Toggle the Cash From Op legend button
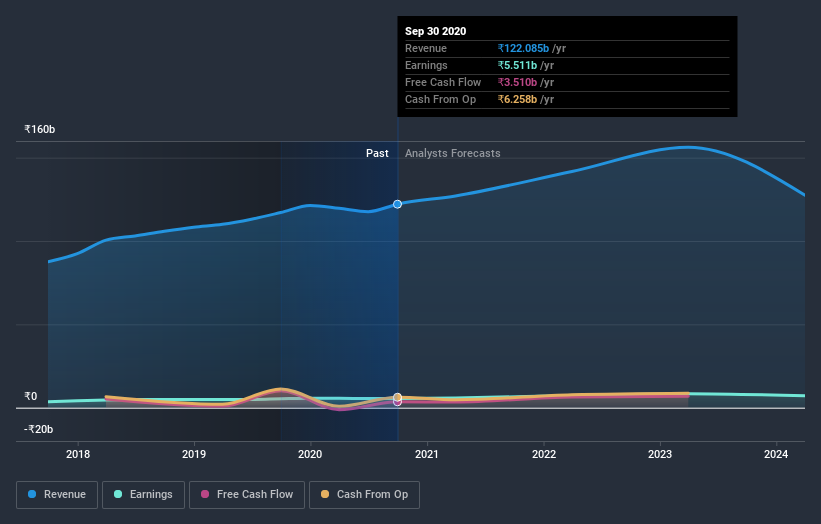Viewport: 821px width, 524px height. (x=364, y=495)
